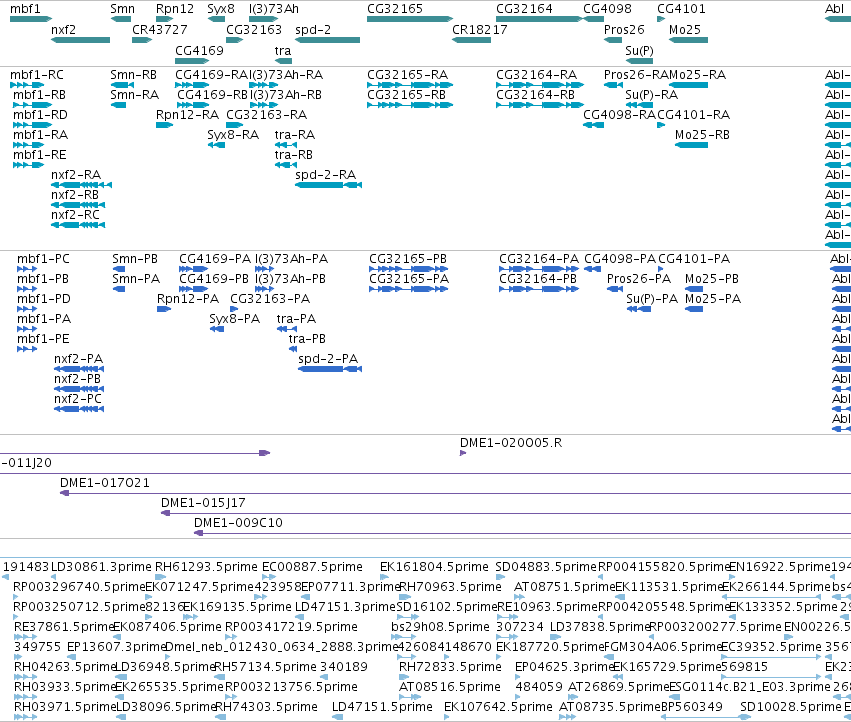The width and height of the screenshot is (851, 722).
Task: Select protein CG32165-PB
Action: (x=409, y=269)
